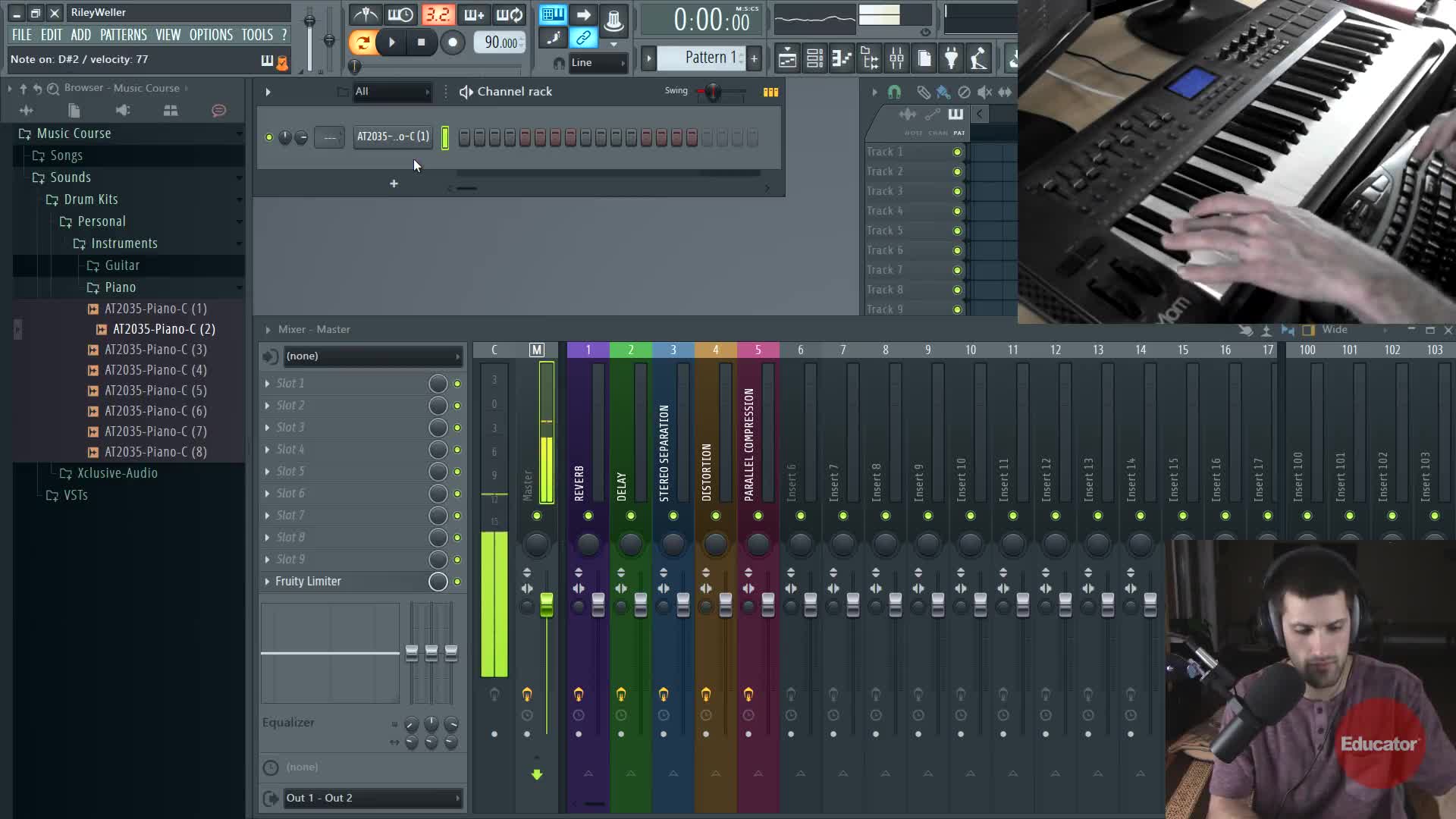Expand the Xclusive-Audio folder
Viewport: 1456px width, 819px height.
117,473
